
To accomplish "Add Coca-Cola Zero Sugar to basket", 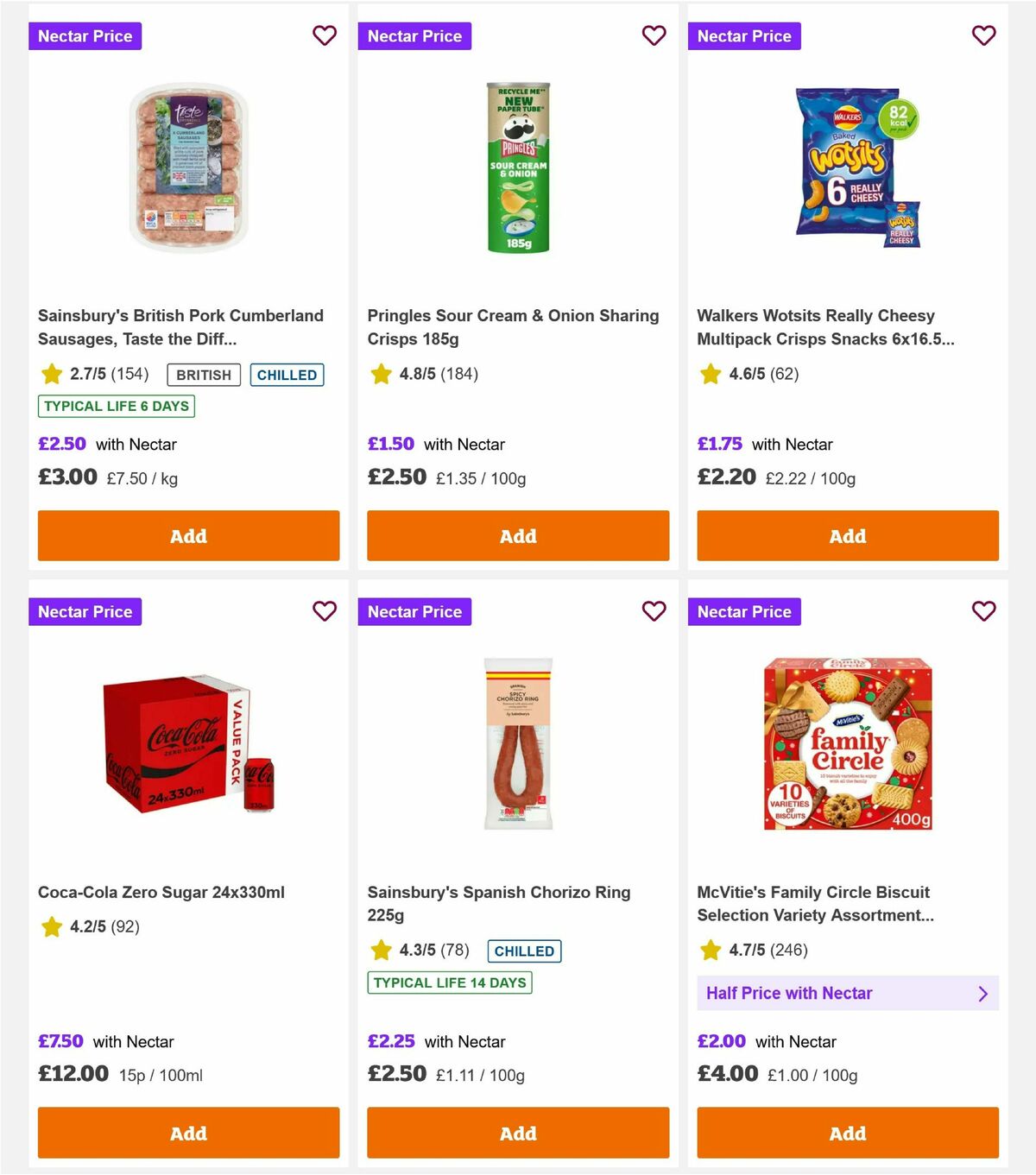I will 188,1133.
